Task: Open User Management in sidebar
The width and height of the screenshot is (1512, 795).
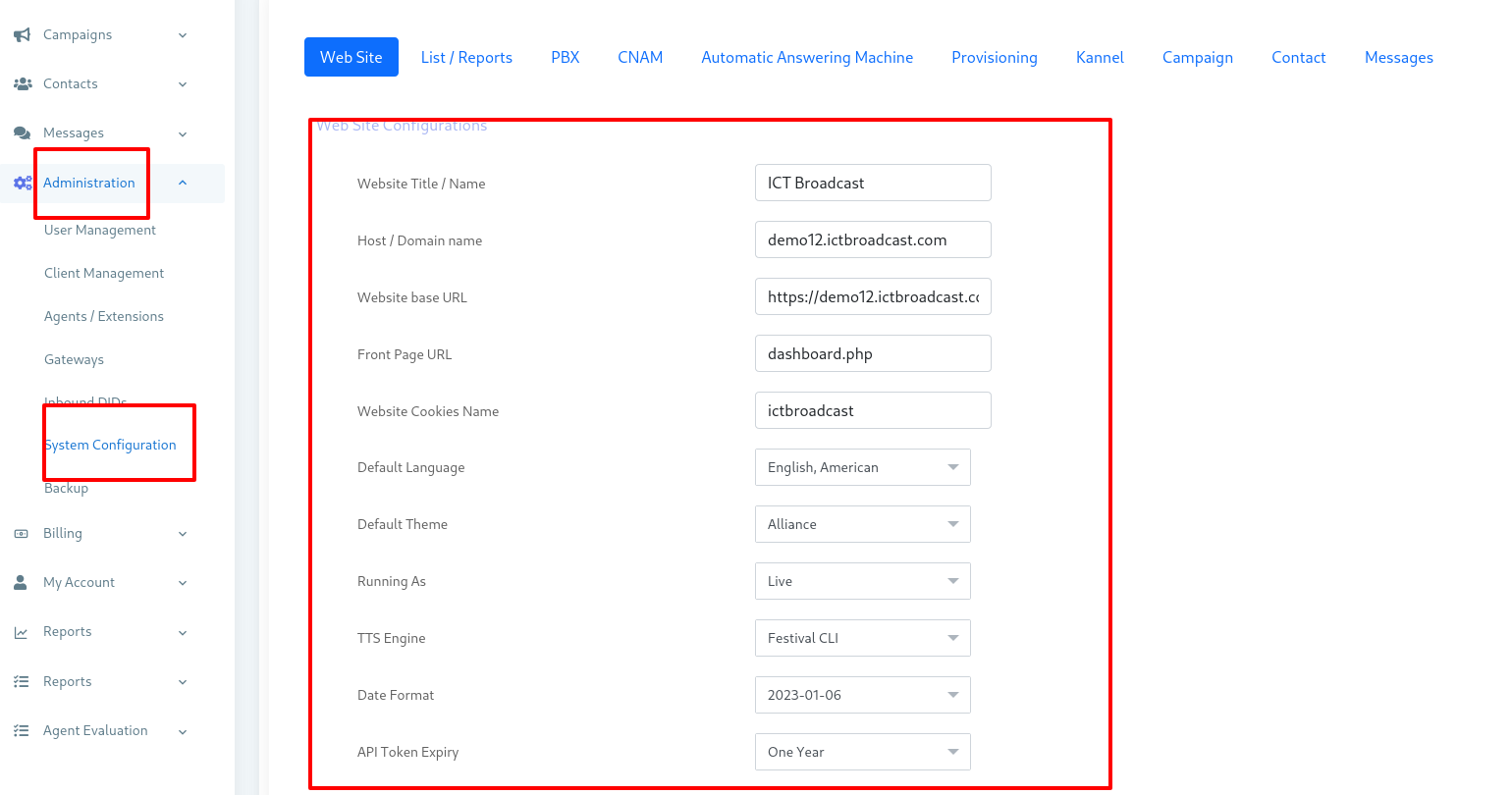Action: (100, 230)
